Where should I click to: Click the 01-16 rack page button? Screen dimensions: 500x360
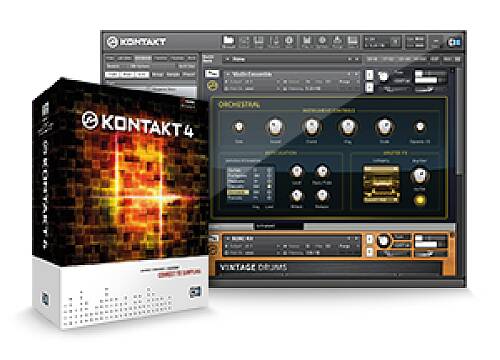[x=372, y=59]
